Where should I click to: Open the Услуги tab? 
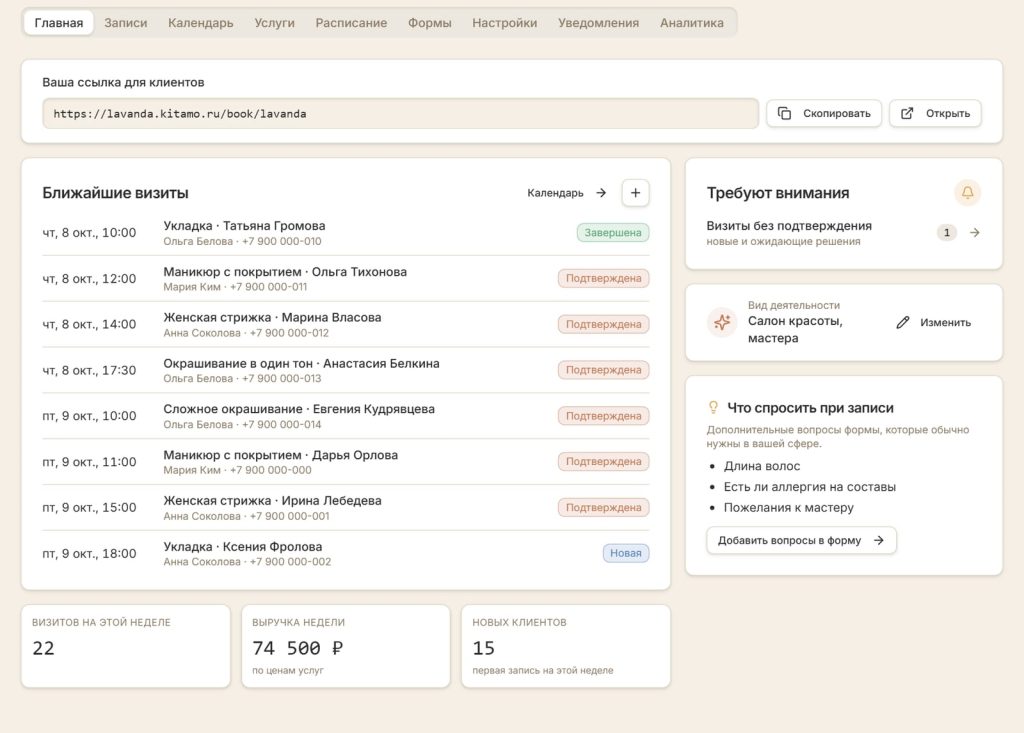coord(274,23)
